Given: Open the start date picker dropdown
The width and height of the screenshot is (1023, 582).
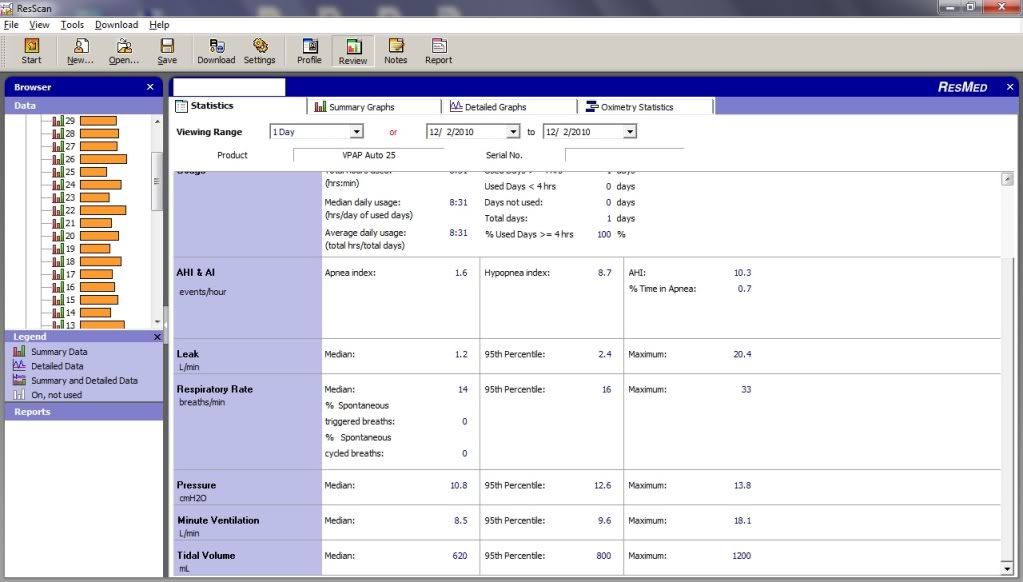Looking at the screenshot, I should [x=513, y=132].
